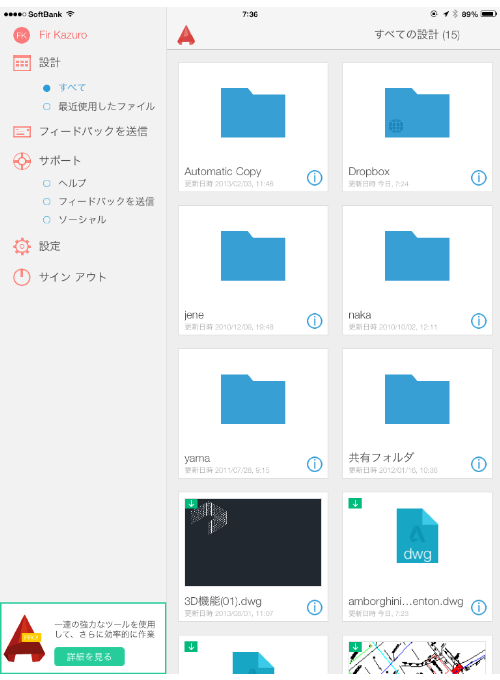
Task: Open the yama folder icon
Action: coord(253,399)
